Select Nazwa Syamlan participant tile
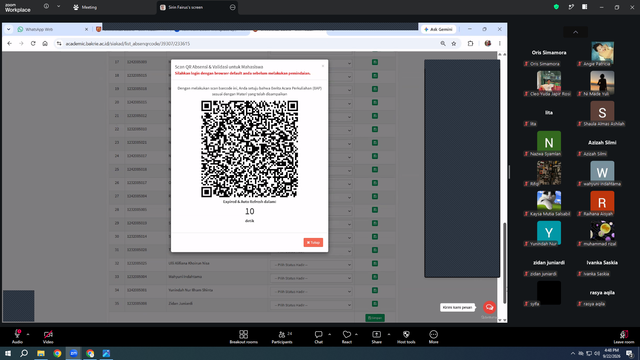The height and width of the screenshot is (360, 640). [x=549, y=144]
